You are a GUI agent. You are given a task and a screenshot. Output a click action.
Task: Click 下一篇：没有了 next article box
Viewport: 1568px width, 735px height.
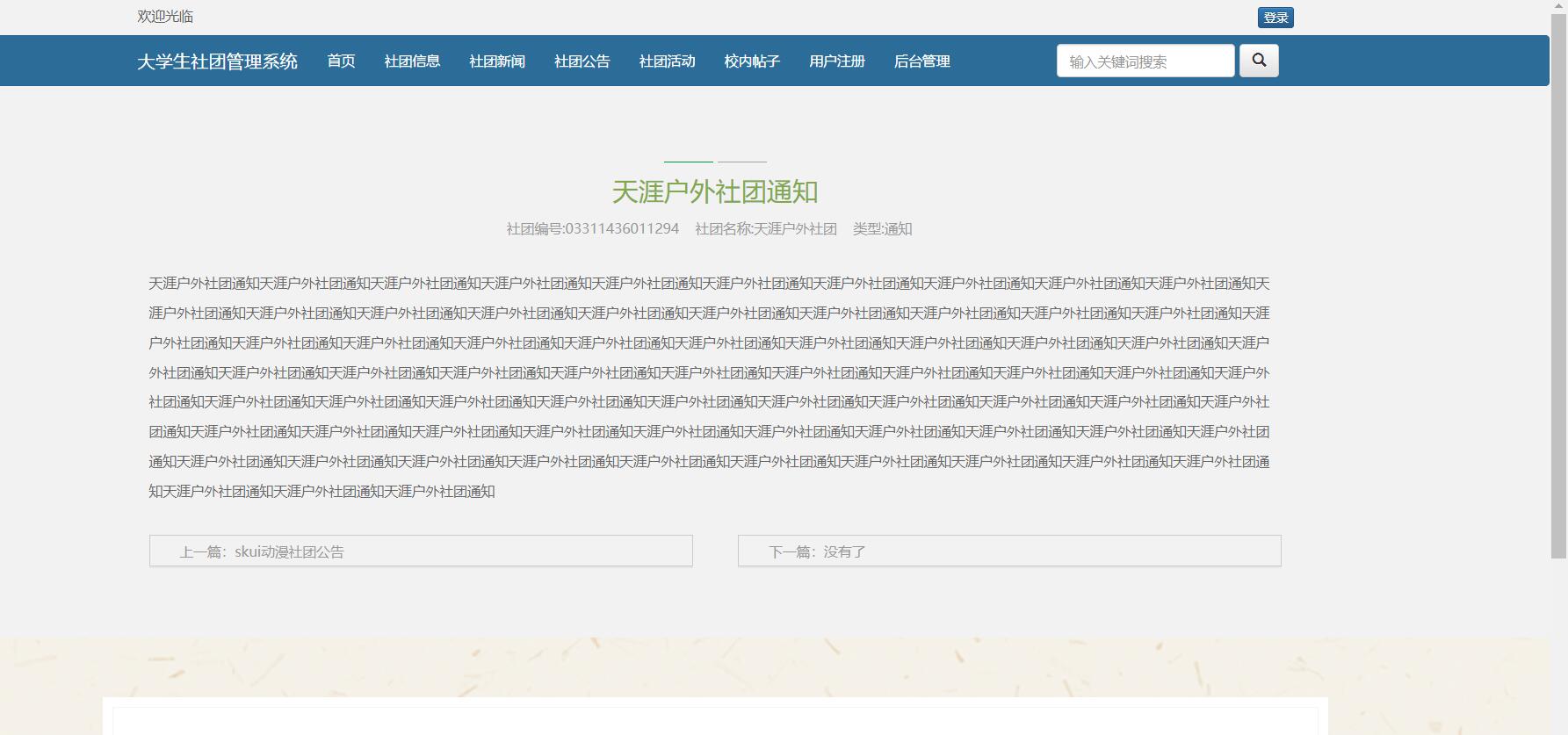tap(1009, 551)
